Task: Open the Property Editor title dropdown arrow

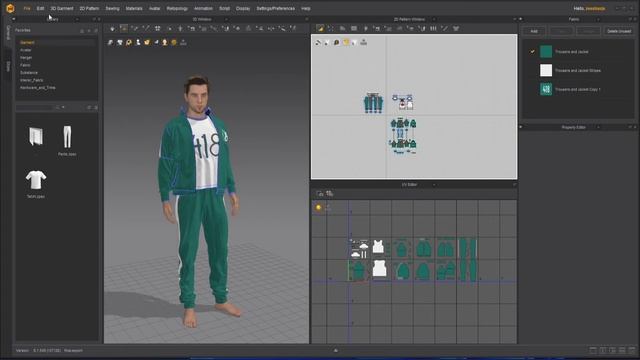Action: click(598, 127)
